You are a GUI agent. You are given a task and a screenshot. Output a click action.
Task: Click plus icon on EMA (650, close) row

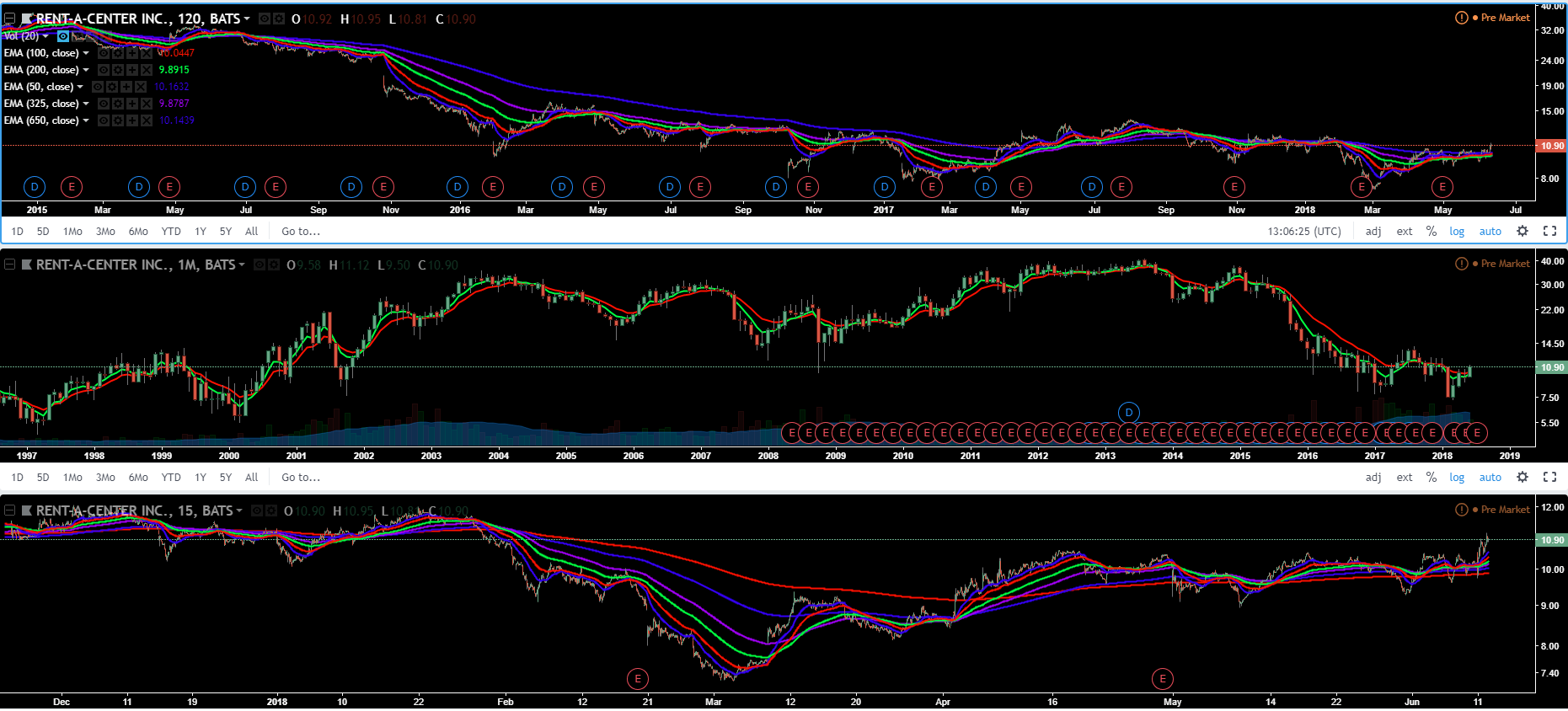pyautogui.click(x=132, y=120)
